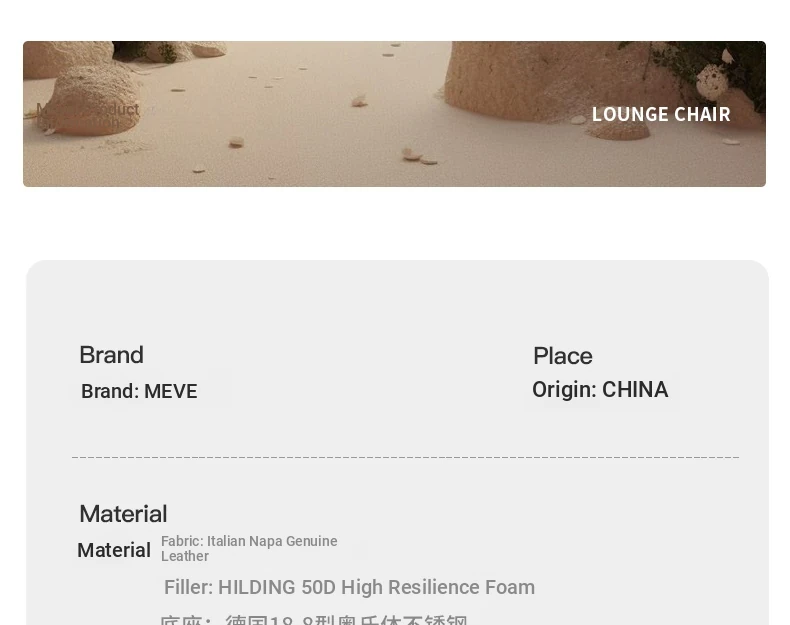Click the Place section heading
The width and height of the screenshot is (790, 625).
pos(563,356)
